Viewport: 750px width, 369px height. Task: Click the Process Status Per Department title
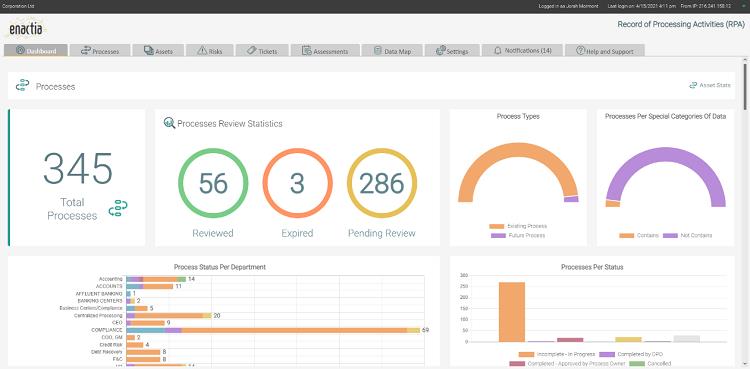220,267
